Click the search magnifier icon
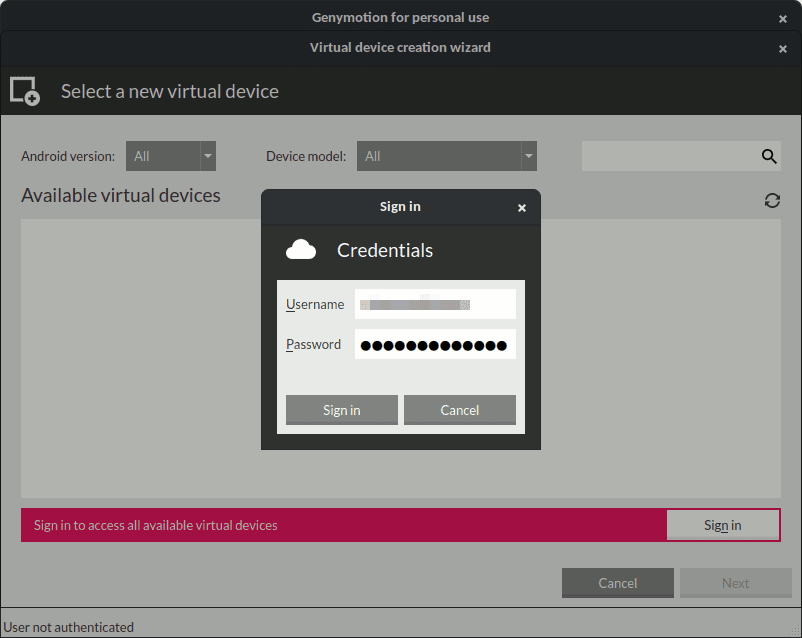Screen dimensions: 802x638 (x=769, y=156)
